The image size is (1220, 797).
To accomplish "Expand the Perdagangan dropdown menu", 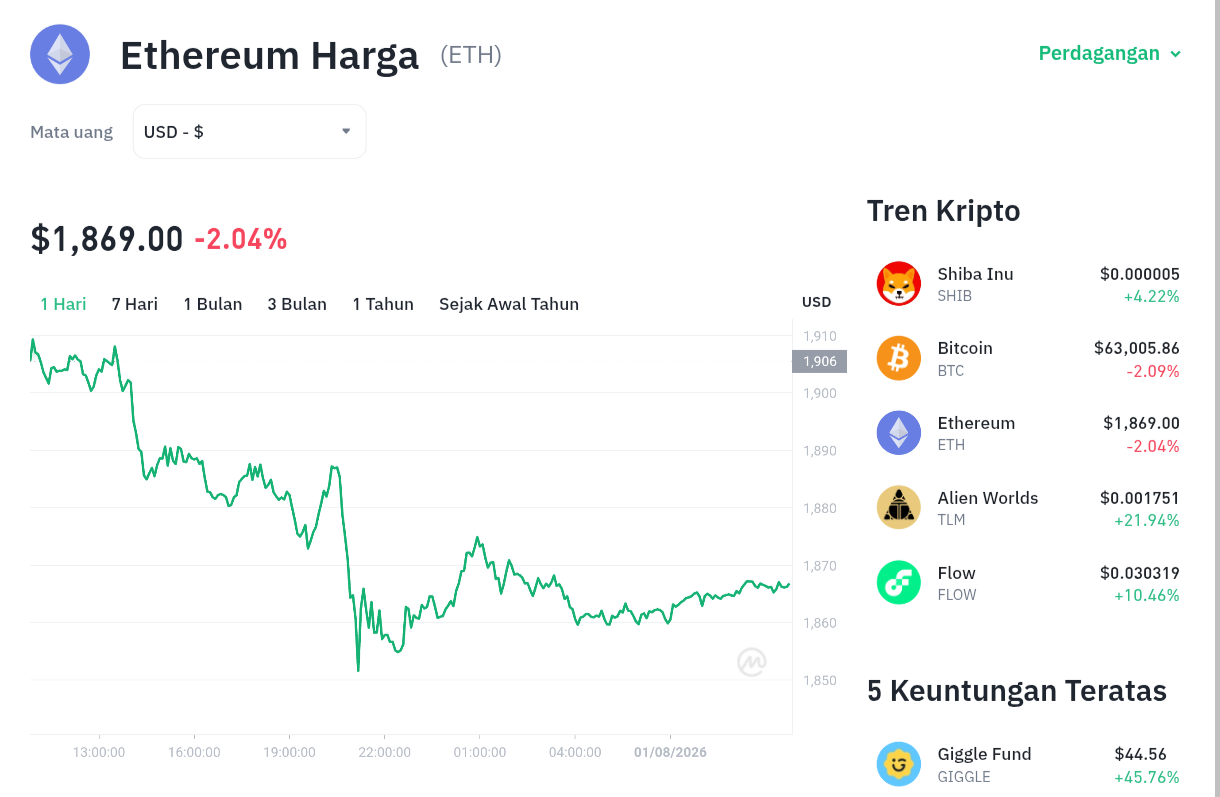I will point(1110,53).
